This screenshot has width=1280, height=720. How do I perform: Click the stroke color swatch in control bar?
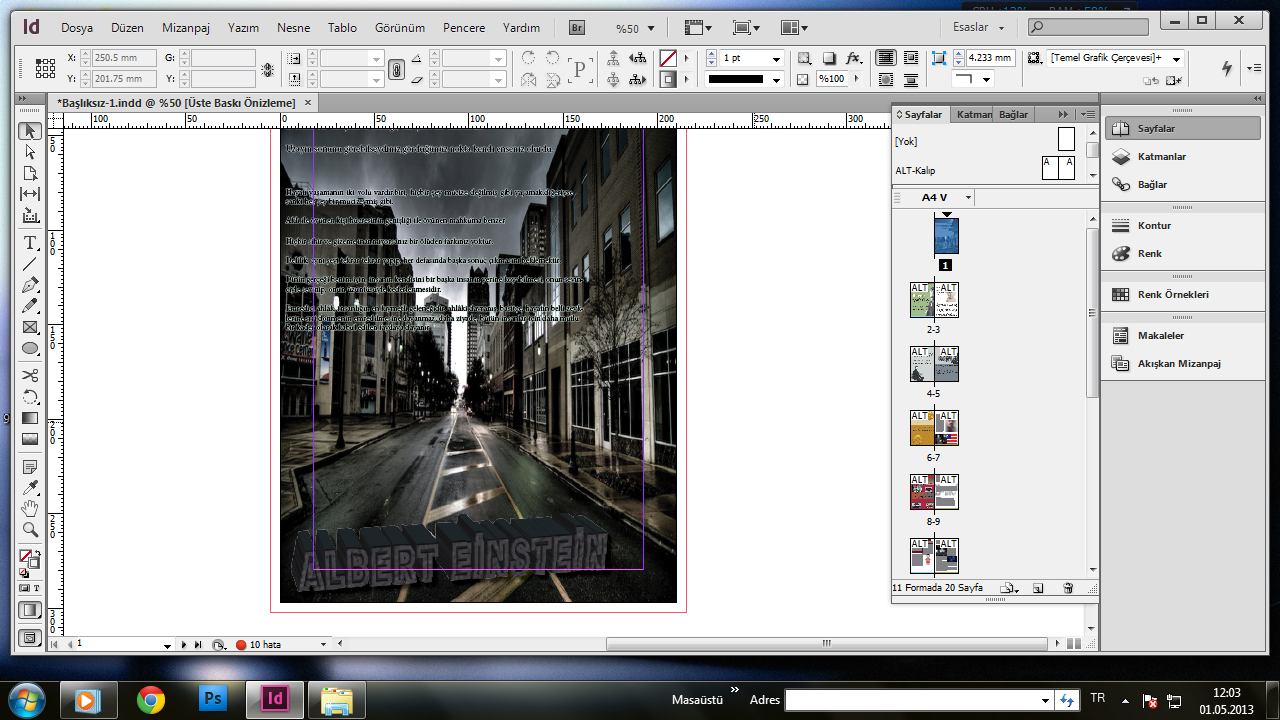(667, 80)
